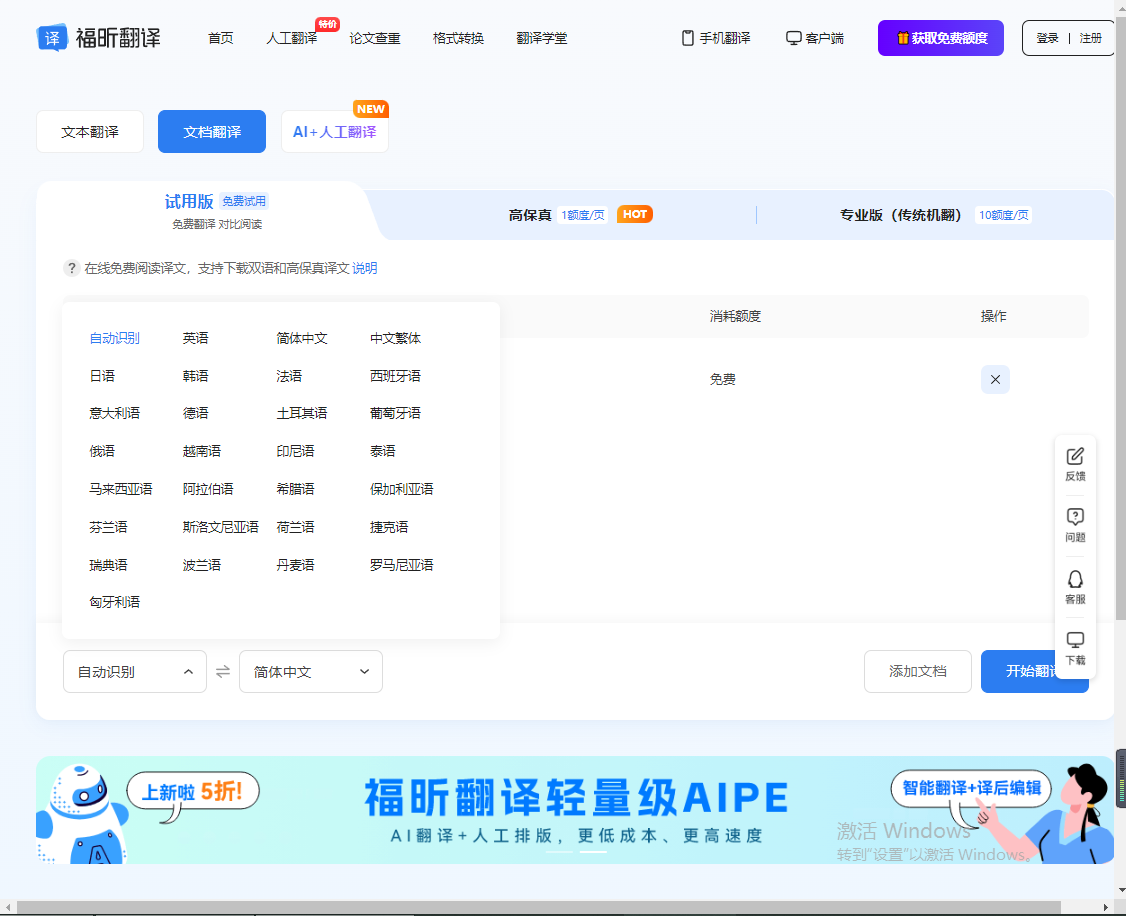Click 开始翻译 button
Screen dimensions: 1126x916
[1035, 671]
